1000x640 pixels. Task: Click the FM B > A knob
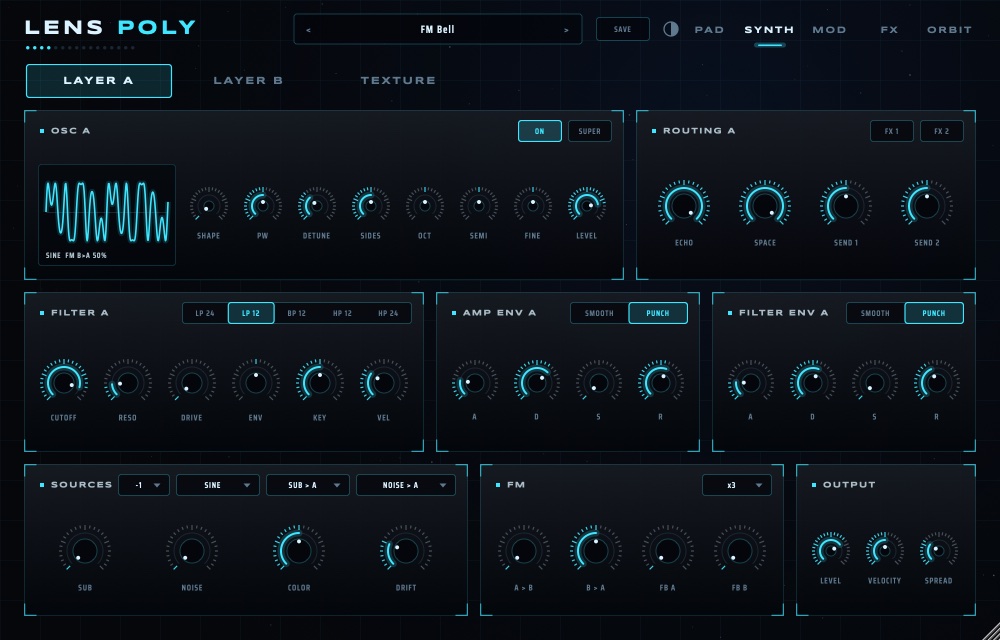596,551
